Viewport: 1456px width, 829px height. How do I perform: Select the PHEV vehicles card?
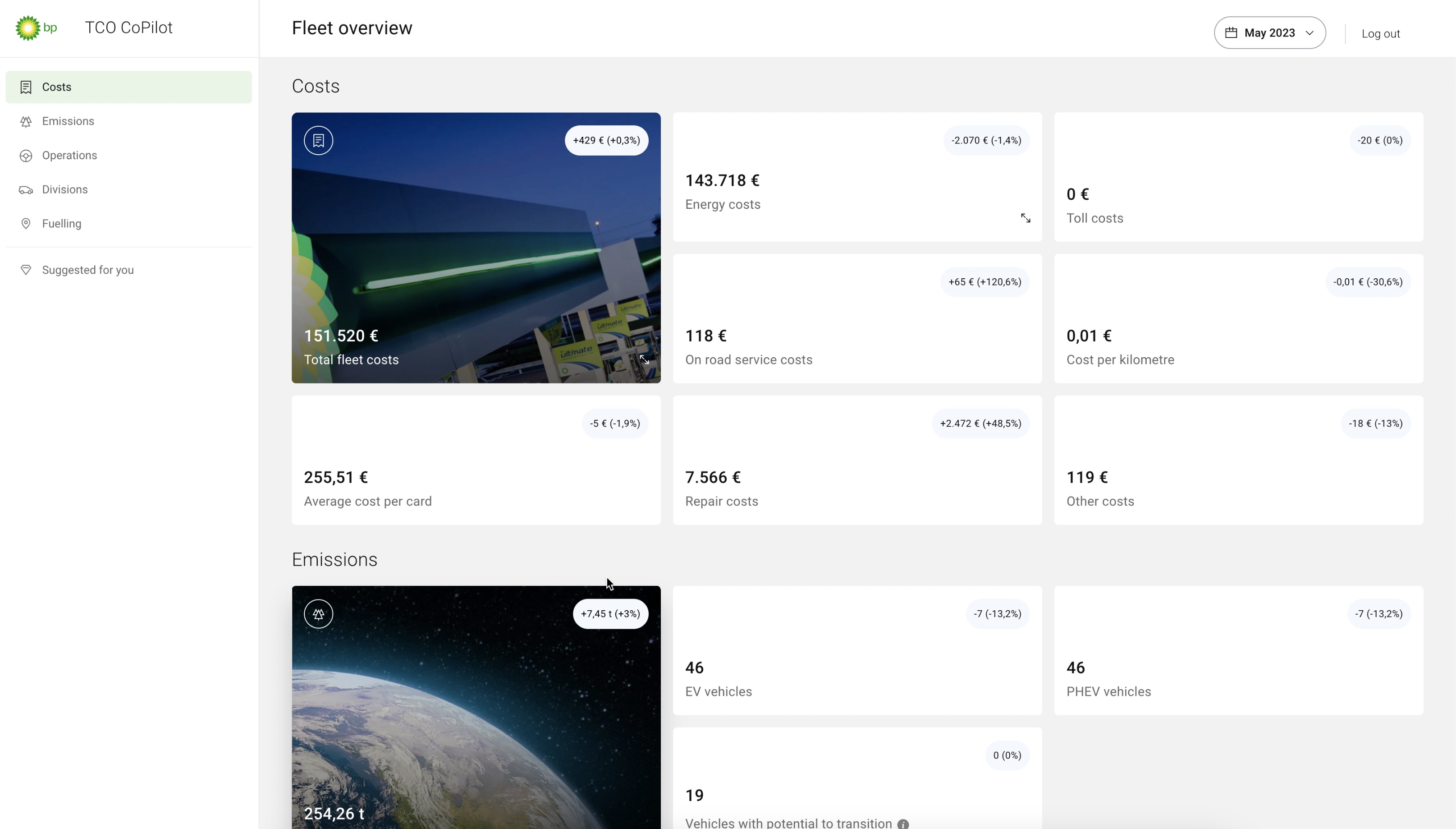[1239, 650]
